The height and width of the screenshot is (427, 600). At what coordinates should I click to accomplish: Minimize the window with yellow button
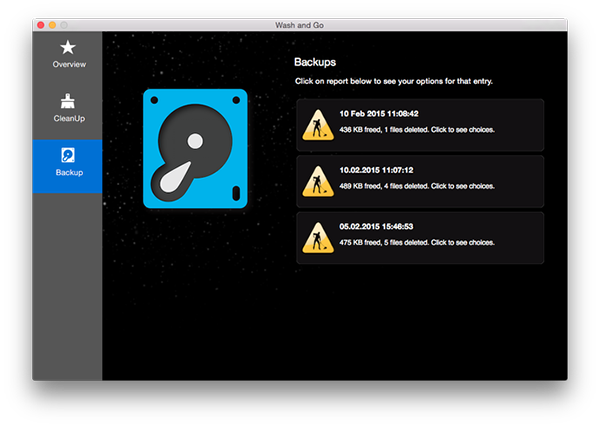(52, 25)
